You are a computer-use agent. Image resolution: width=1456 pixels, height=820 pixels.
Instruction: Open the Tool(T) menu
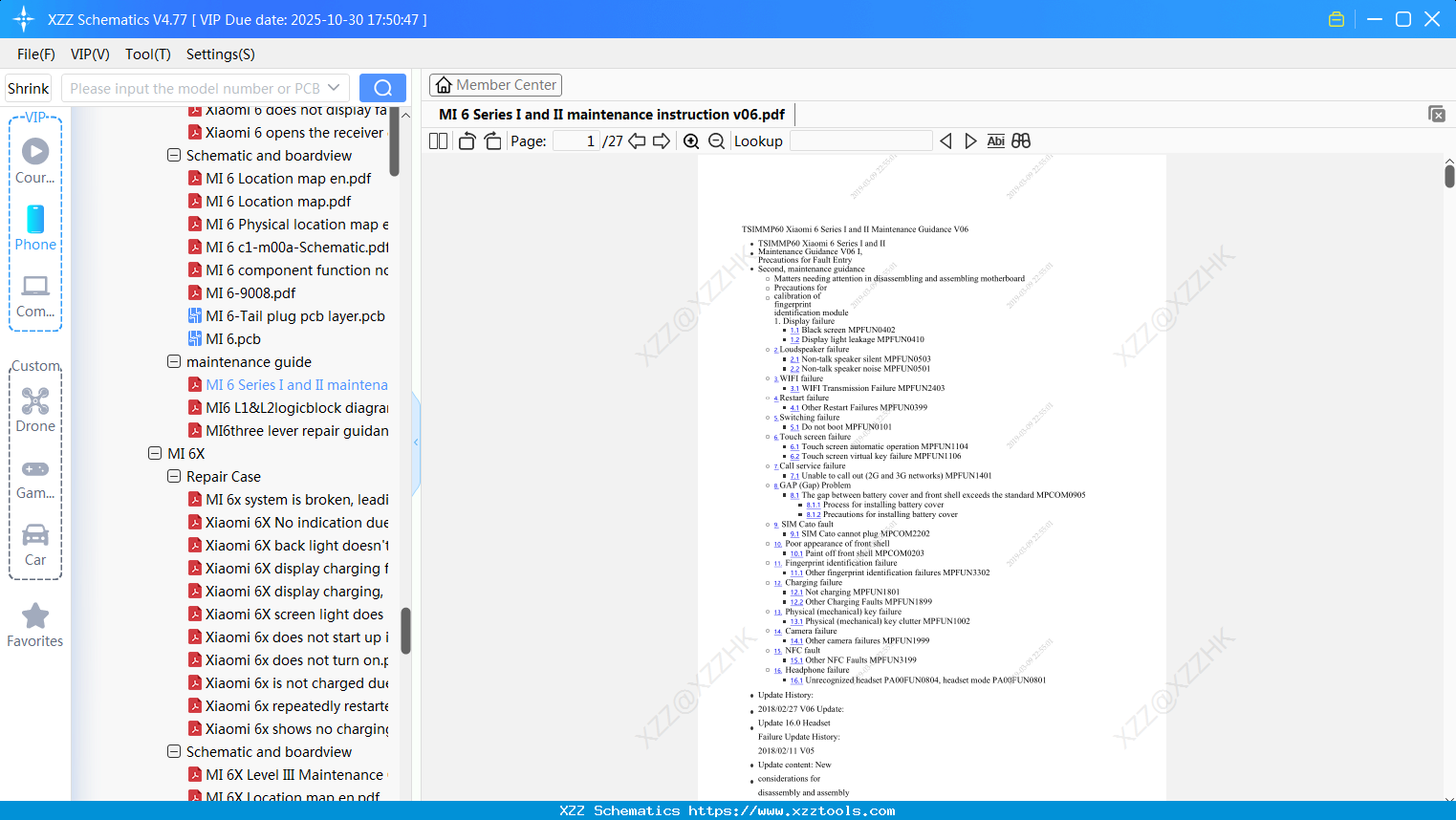point(148,54)
